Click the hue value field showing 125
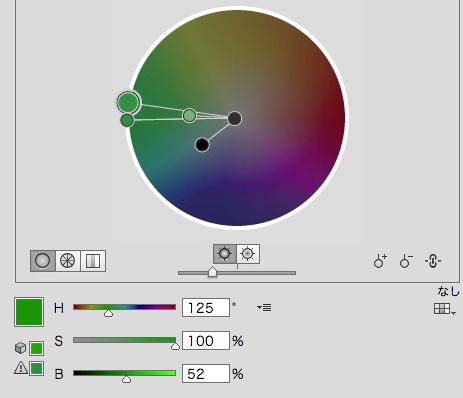The image size is (463, 398). 206,308
